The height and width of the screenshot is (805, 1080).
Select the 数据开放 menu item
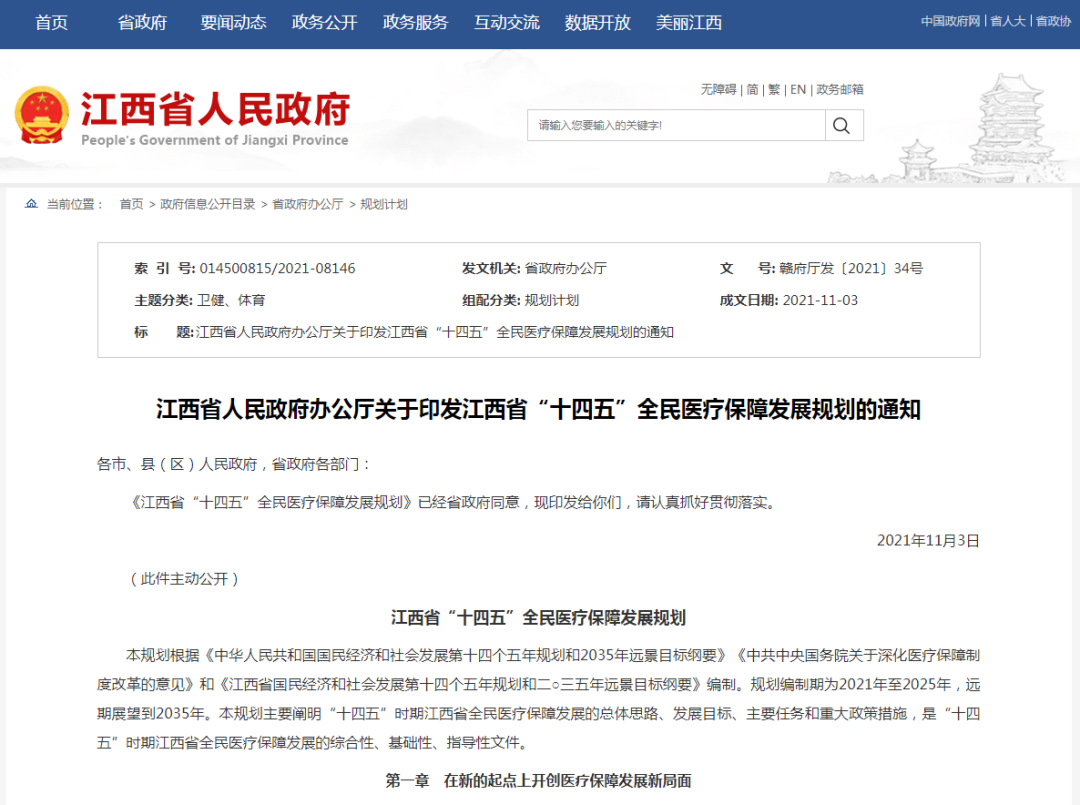598,23
